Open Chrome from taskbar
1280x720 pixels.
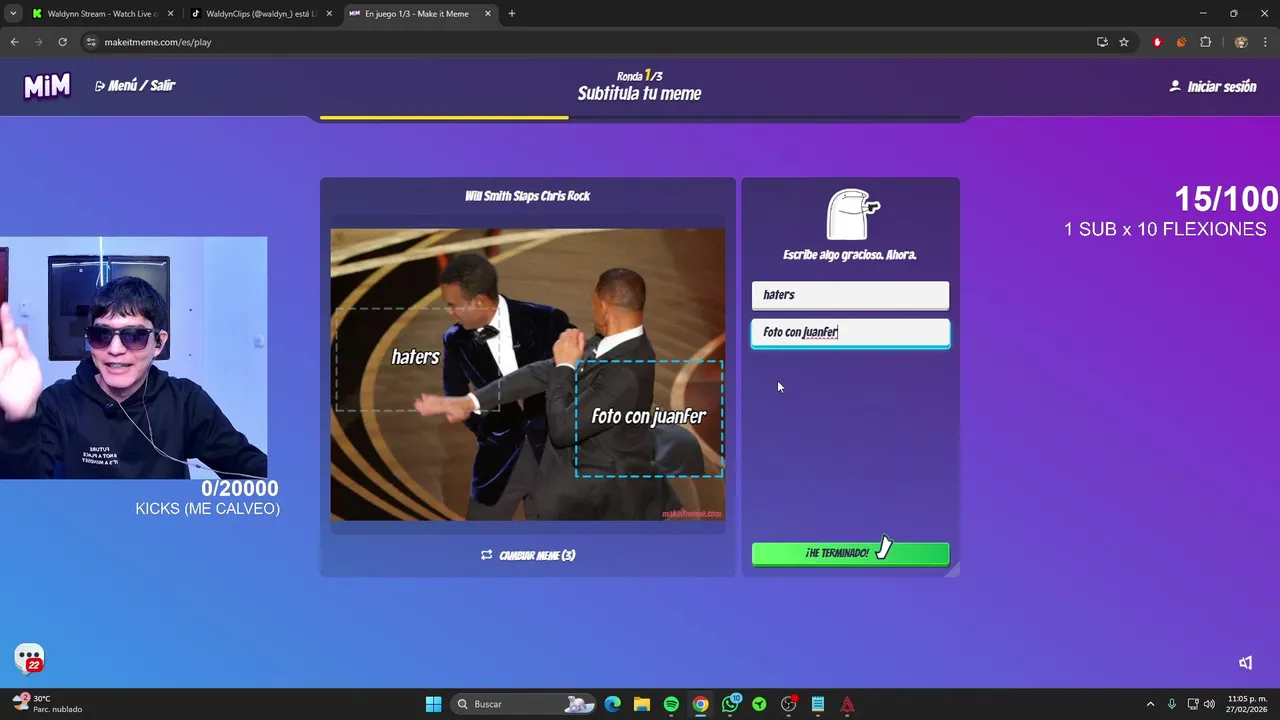pyautogui.click(x=700, y=704)
